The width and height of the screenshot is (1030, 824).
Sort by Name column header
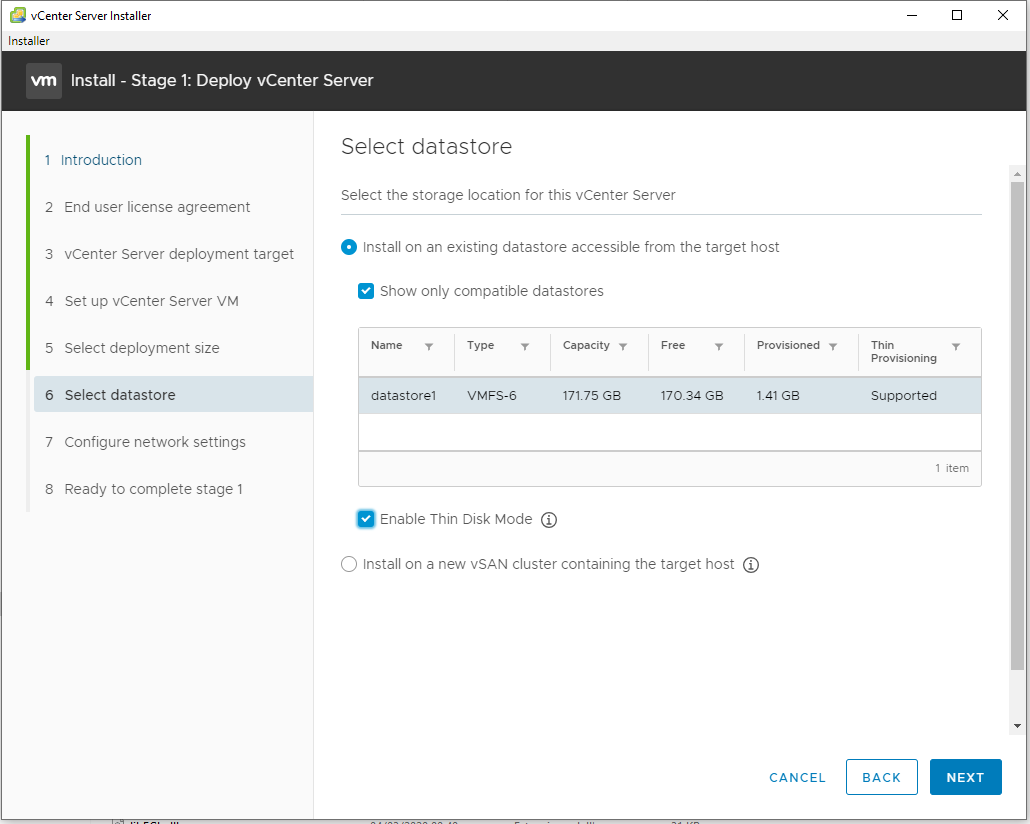pos(386,346)
